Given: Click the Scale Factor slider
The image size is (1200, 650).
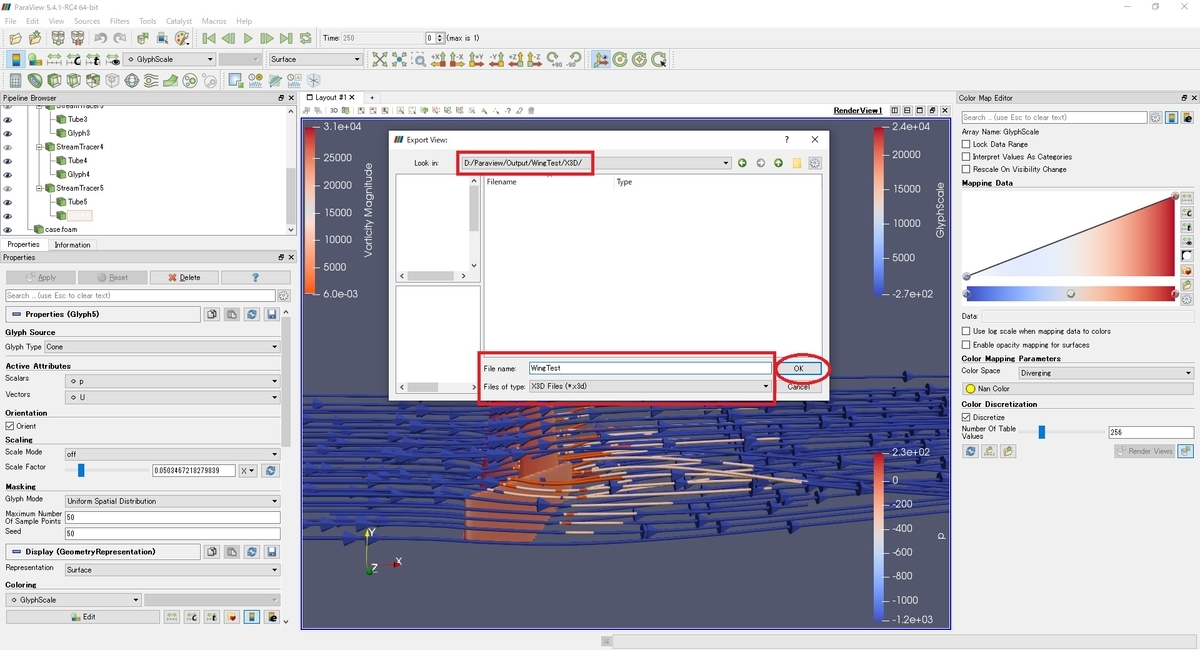Looking at the screenshot, I should (107, 470).
